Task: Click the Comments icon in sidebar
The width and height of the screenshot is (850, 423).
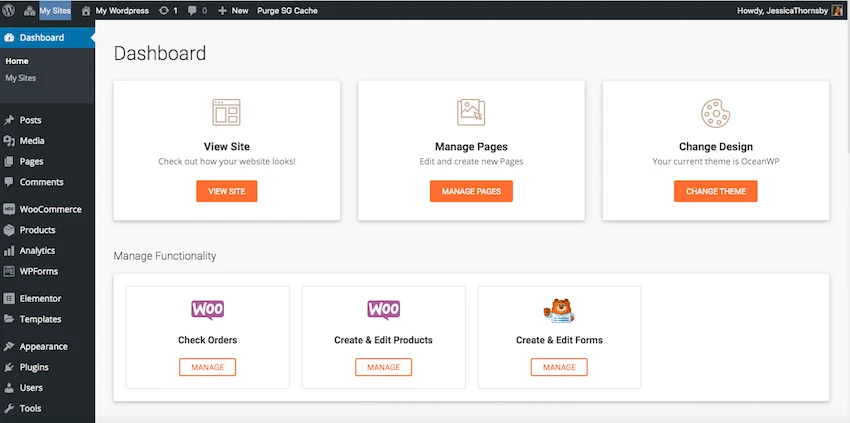Action: coord(9,182)
